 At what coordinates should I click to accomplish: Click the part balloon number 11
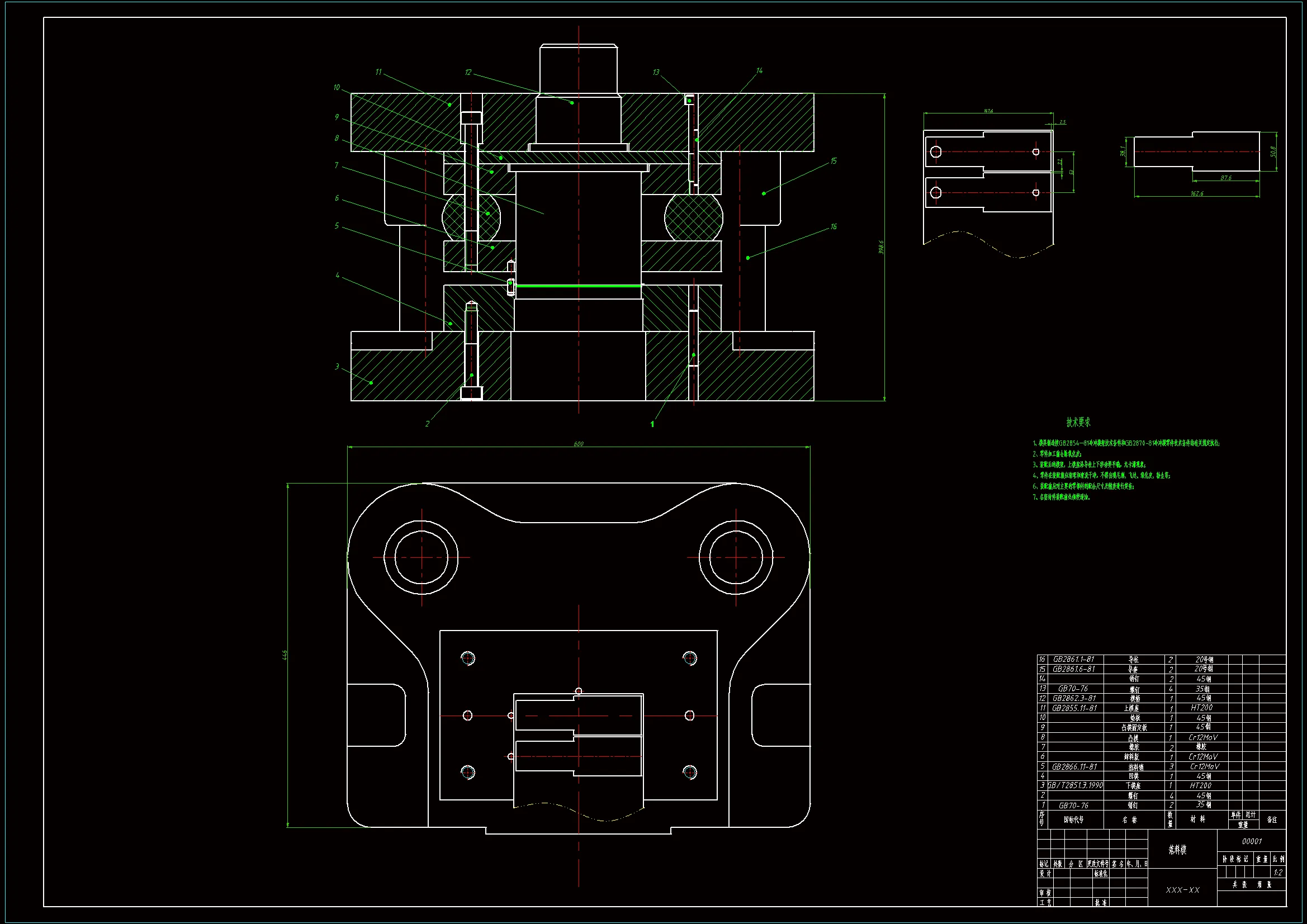tap(378, 72)
